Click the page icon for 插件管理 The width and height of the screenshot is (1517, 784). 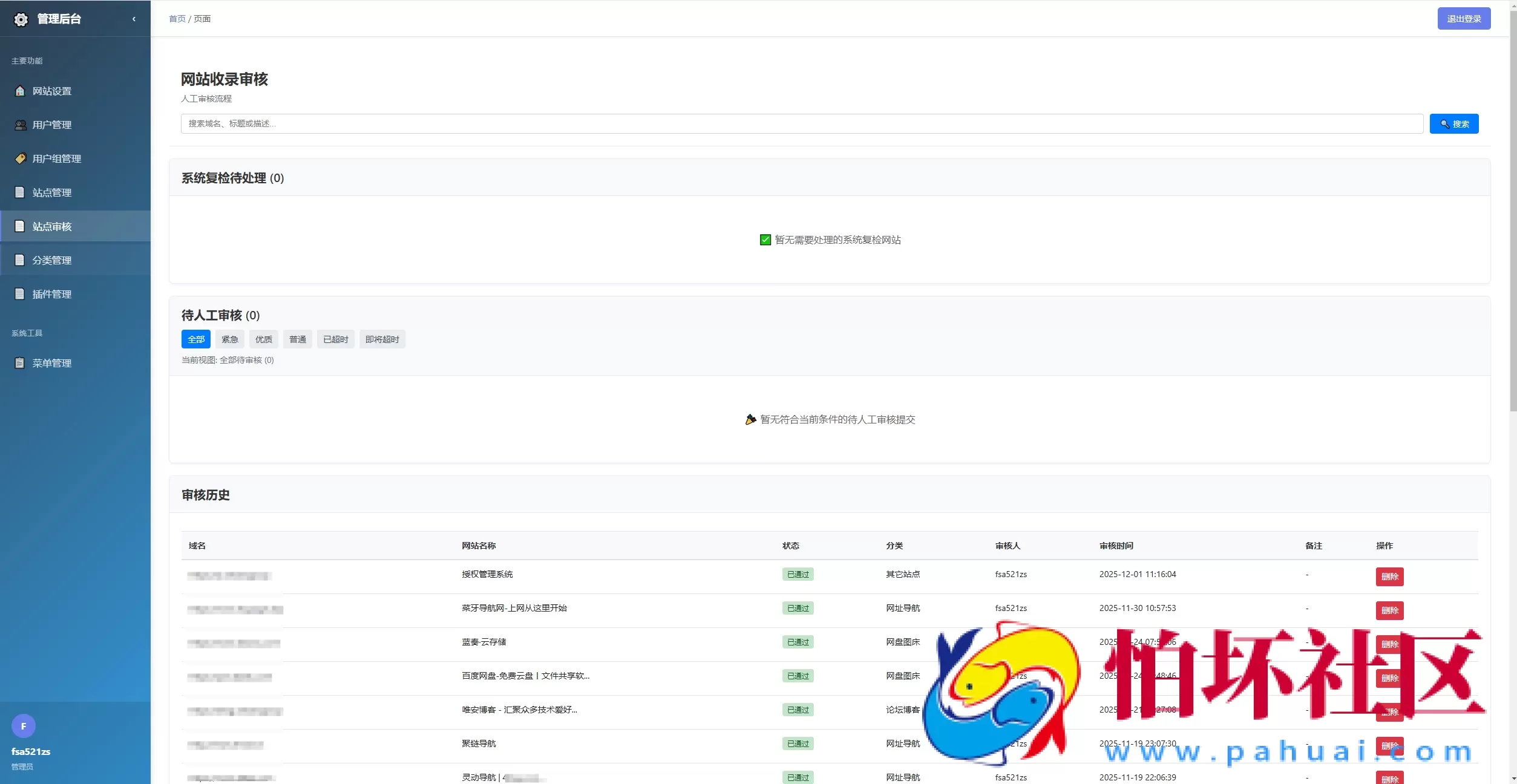point(20,294)
